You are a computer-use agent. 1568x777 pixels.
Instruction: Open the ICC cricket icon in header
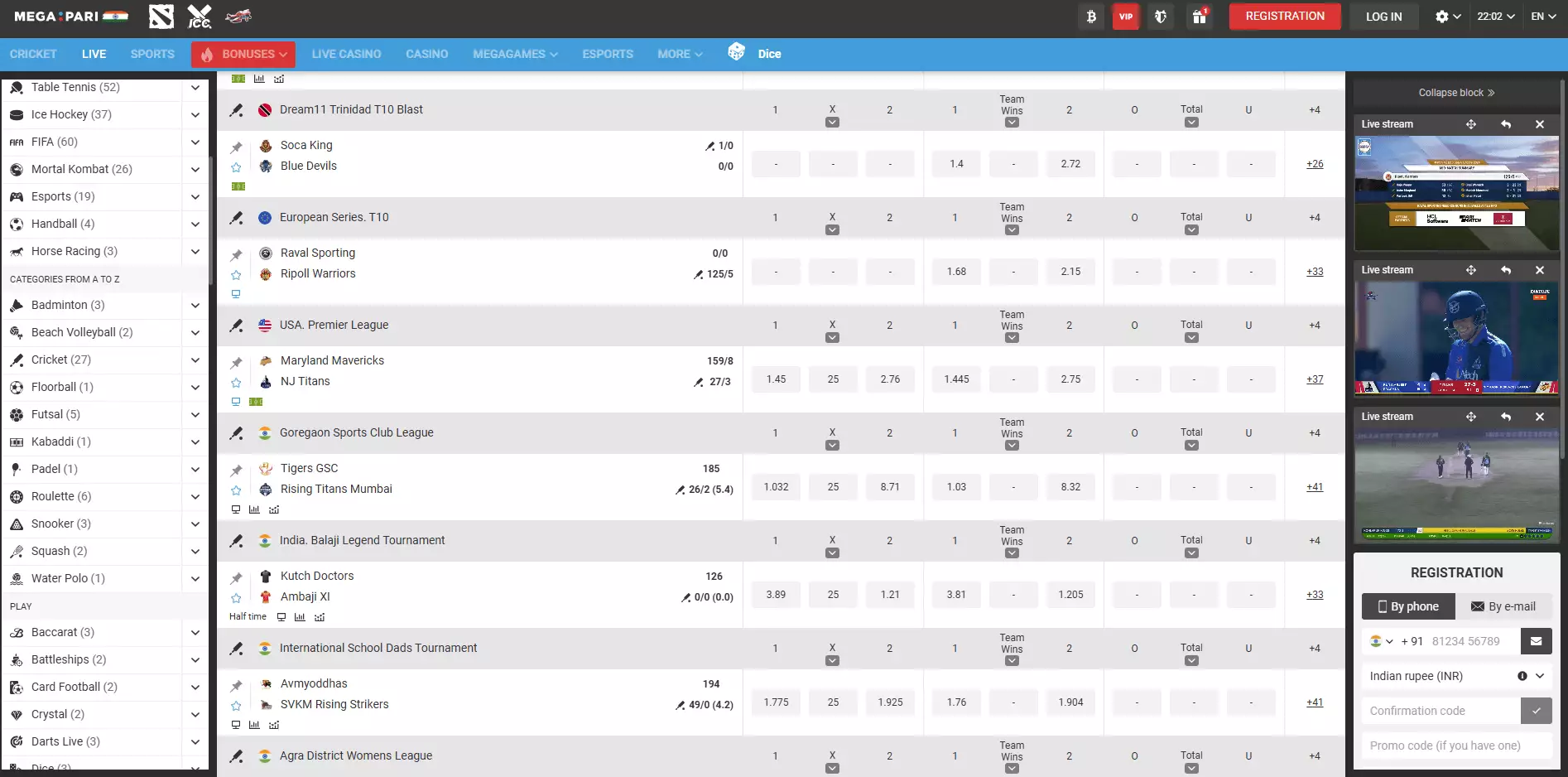(x=200, y=17)
